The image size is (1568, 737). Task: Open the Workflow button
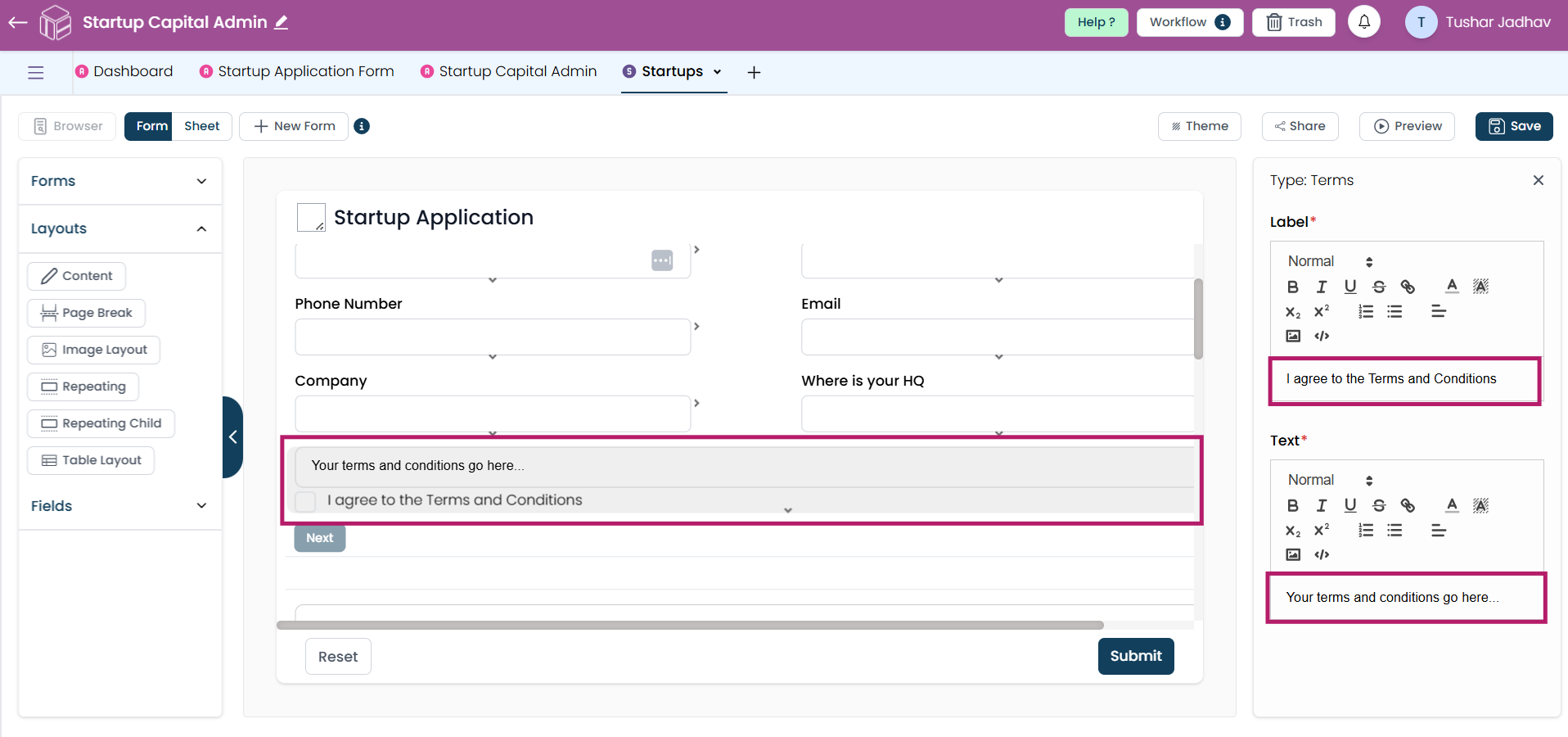pyautogui.click(x=1190, y=22)
